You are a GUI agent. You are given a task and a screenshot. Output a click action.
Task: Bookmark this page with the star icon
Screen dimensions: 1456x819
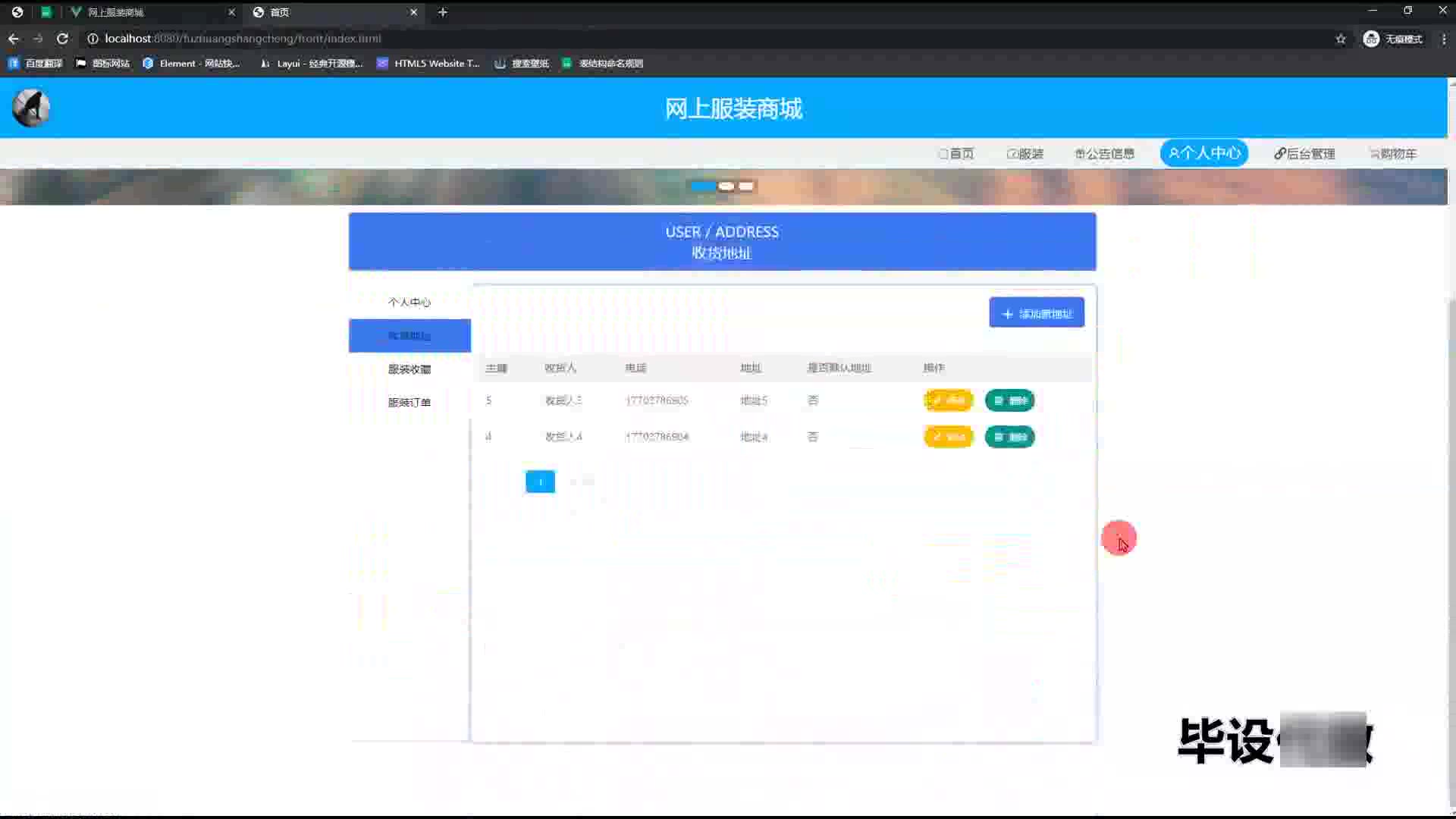(1341, 39)
